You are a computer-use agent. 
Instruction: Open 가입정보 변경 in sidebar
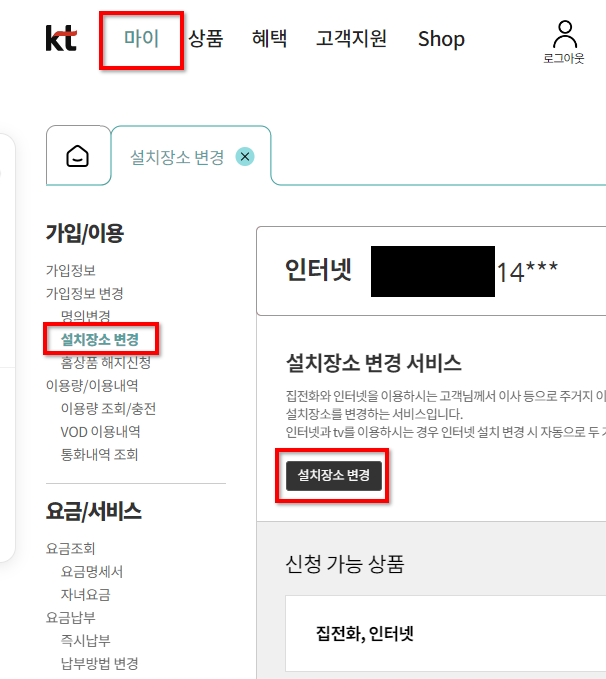tap(84, 294)
